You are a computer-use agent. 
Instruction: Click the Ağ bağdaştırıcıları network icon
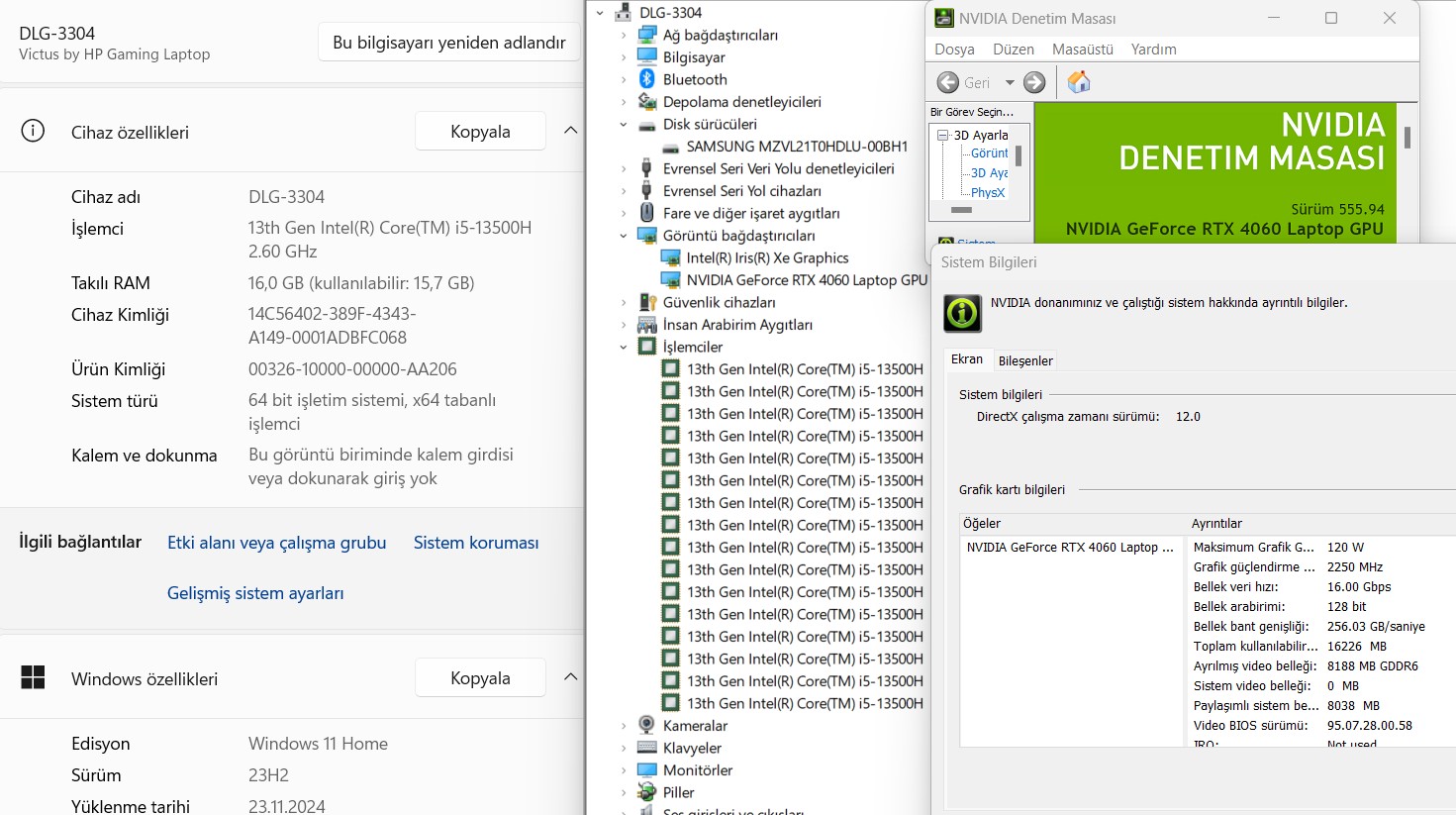[647, 35]
